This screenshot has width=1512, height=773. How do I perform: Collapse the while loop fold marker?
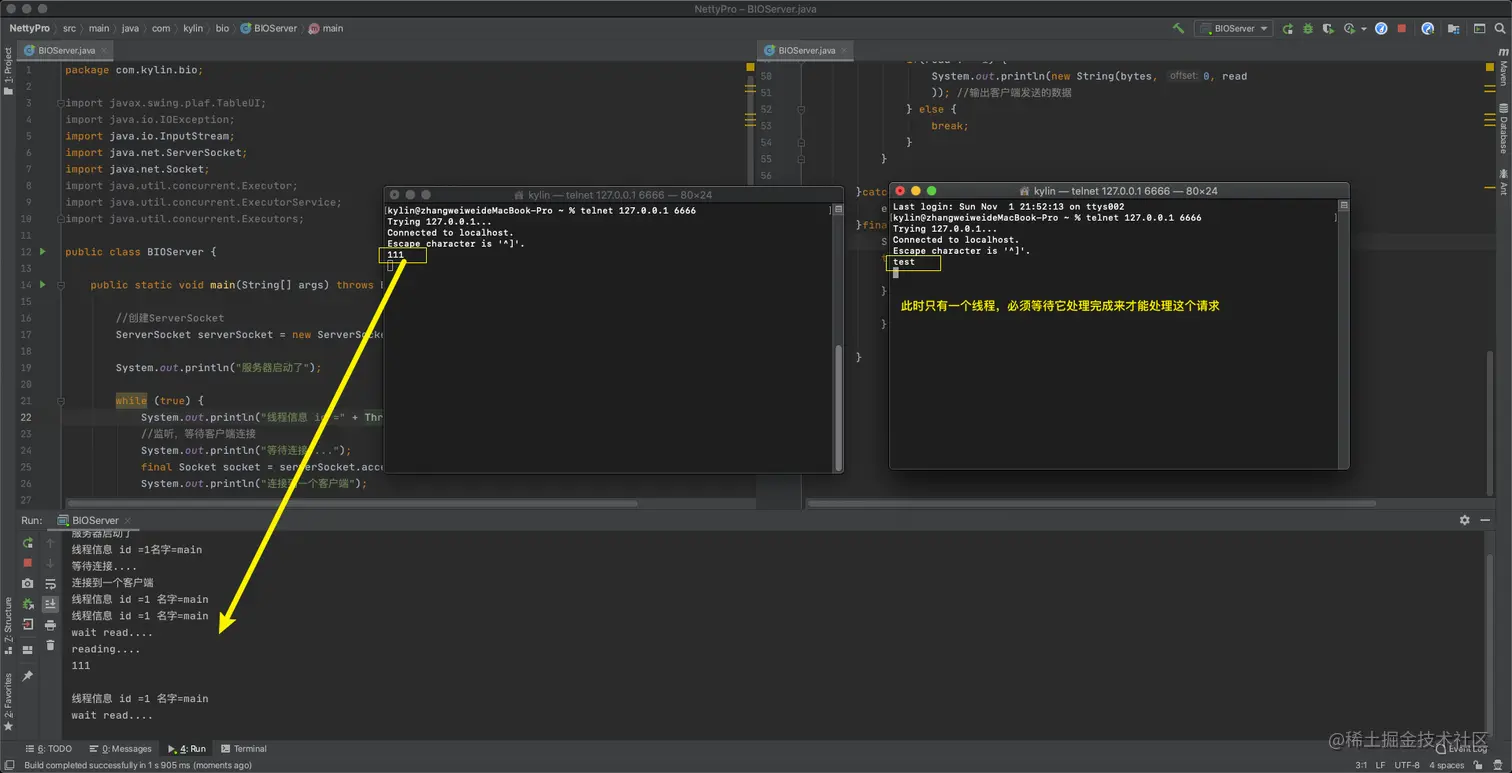click(59, 401)
